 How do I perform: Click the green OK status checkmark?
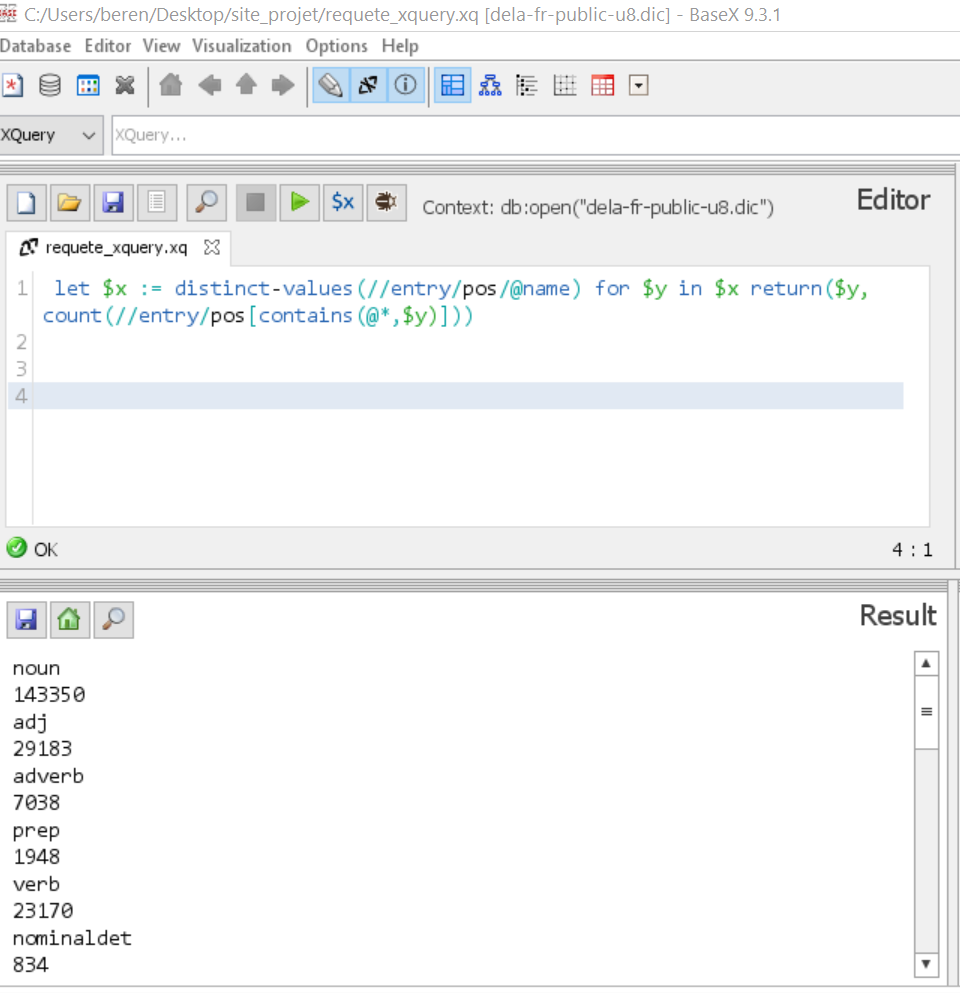17,548
